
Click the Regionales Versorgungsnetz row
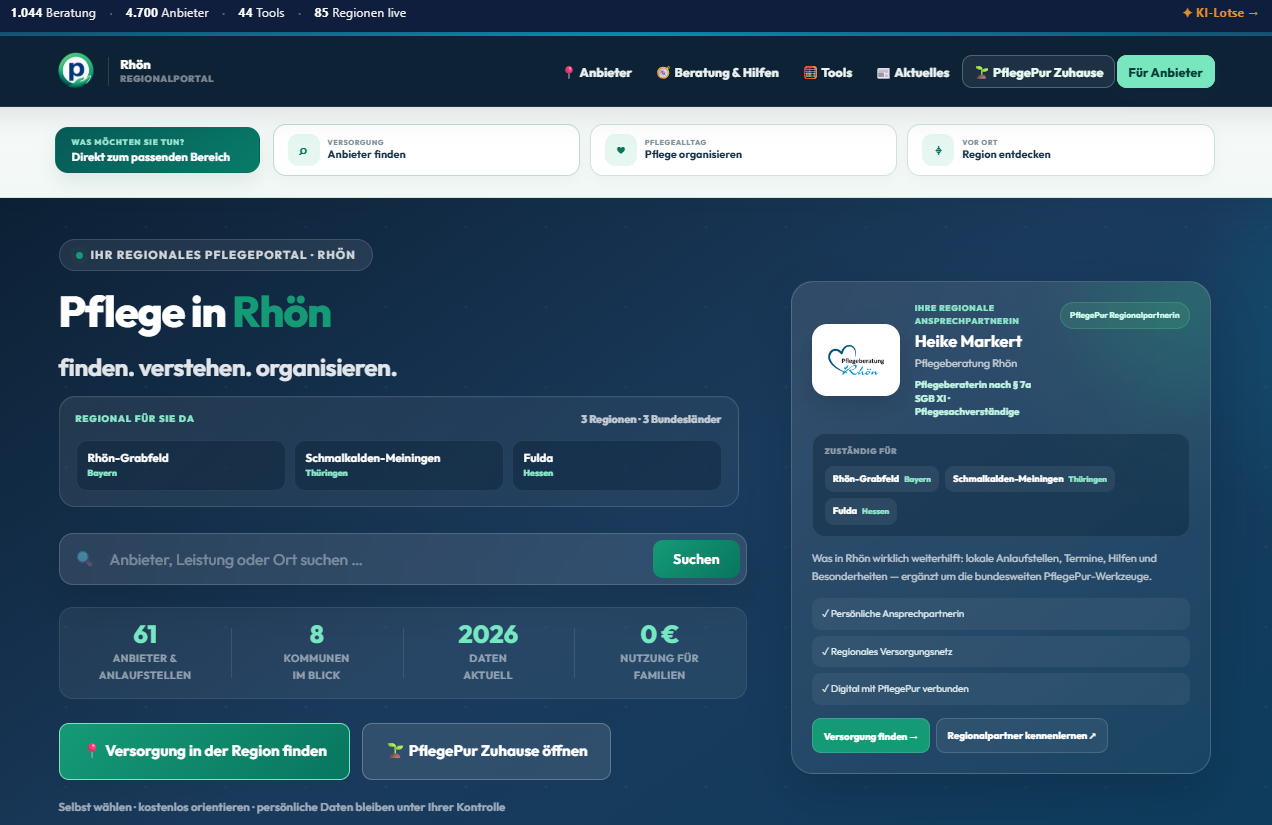click(1001, 651)
